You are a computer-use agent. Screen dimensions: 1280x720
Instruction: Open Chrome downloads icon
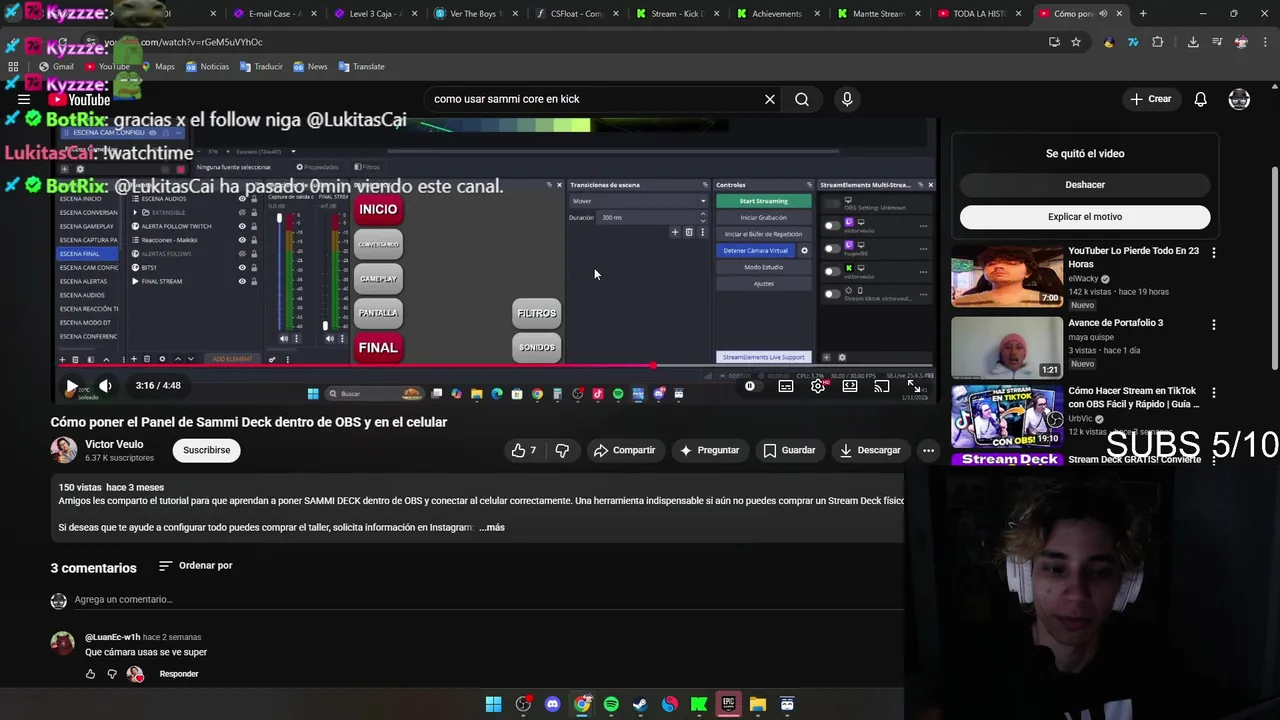click(x=1193, y=42)
